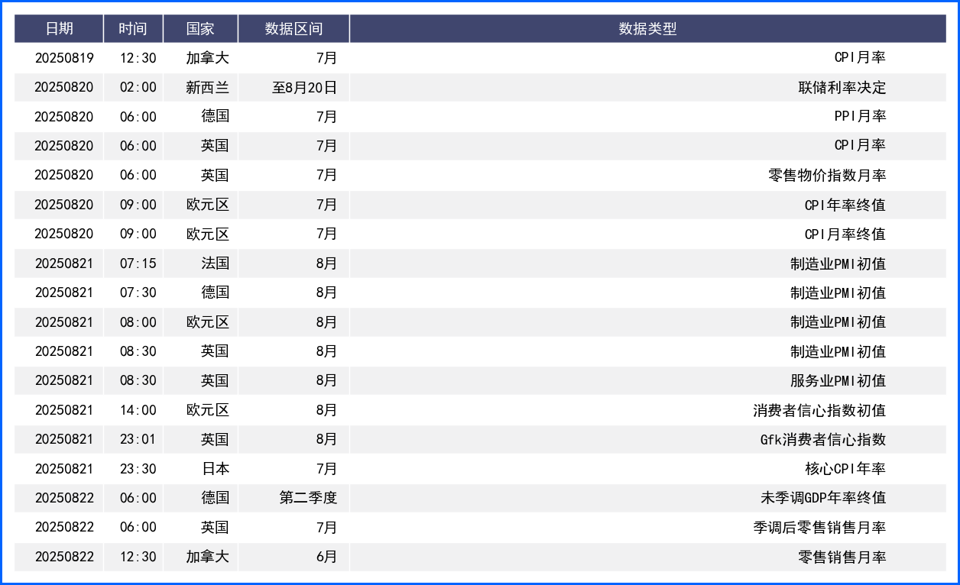This screenshot has width=960, height=585.
Task: Click 制造业PMI初值 in the 法国 row
Action: (x=838, y=264)
